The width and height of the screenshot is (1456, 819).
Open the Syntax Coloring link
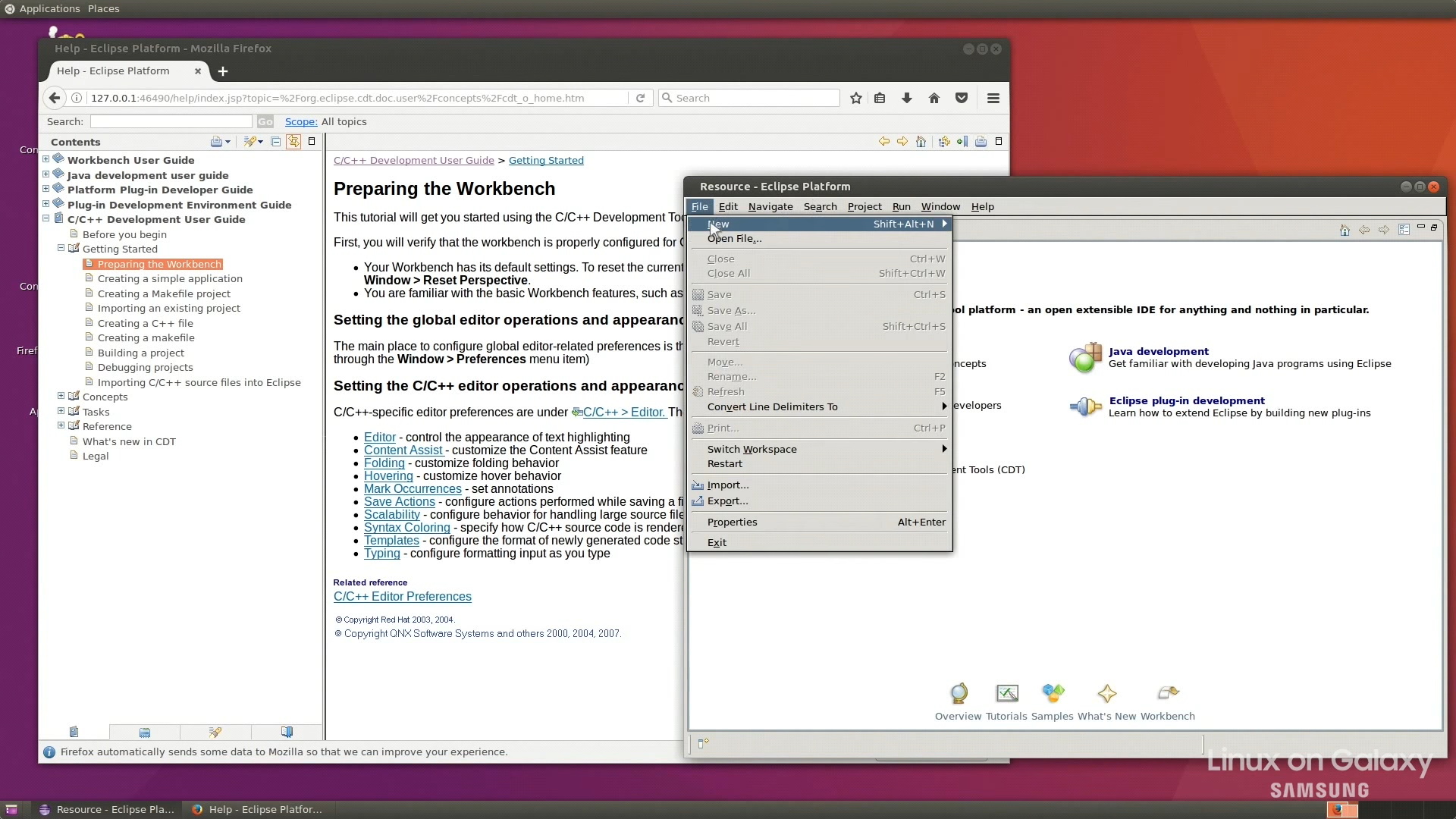click(x=407, y=528)
